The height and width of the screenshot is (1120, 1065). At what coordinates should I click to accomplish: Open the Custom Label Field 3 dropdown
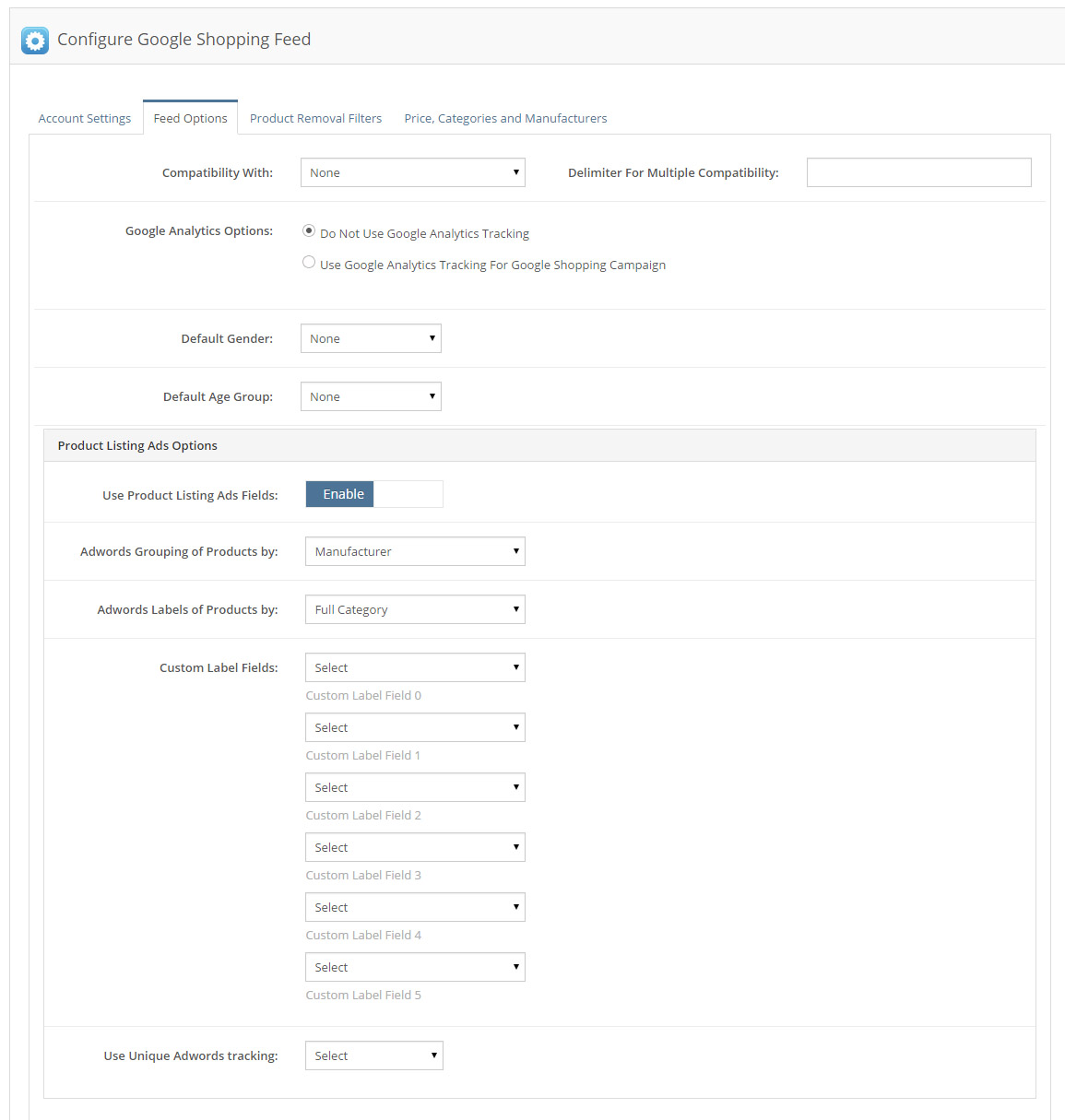point(415,847)
